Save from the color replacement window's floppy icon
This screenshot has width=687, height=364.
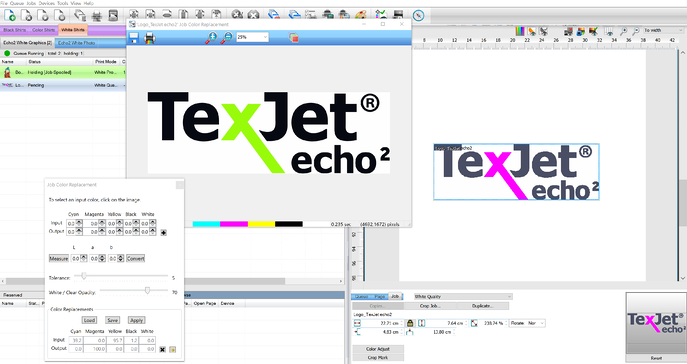pyautogui.click(x=134, y=38)
